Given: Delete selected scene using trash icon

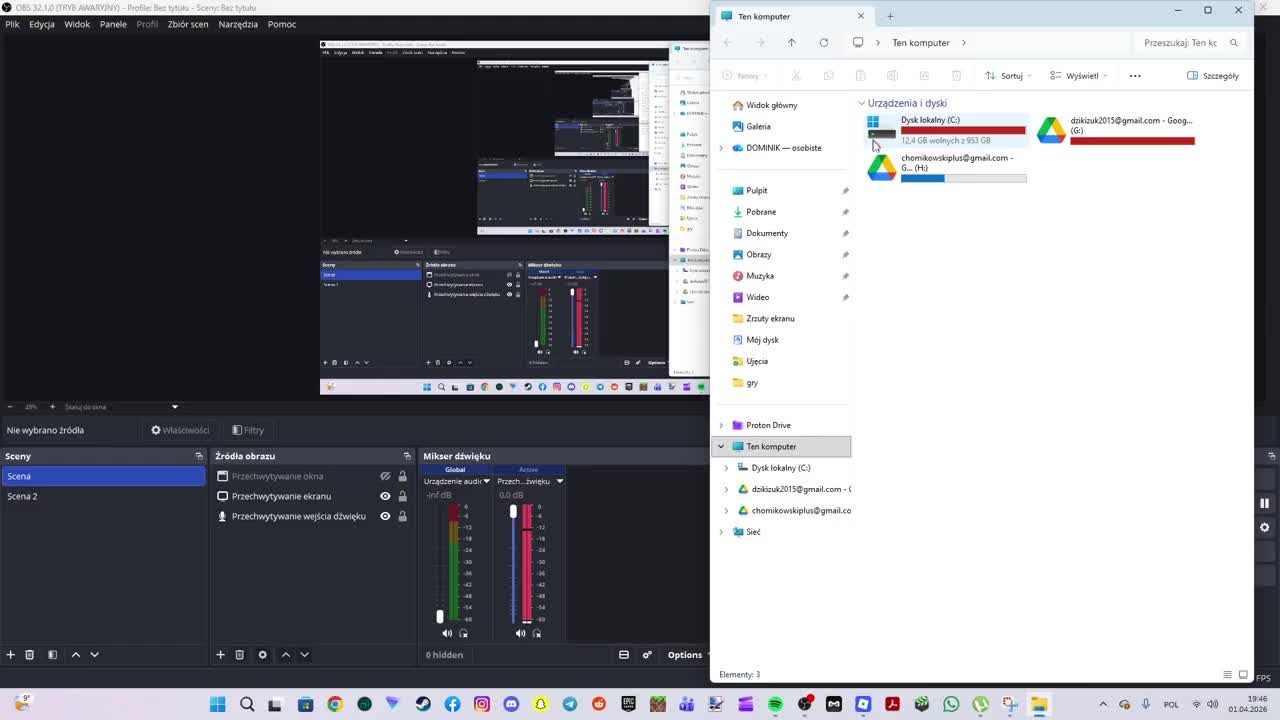Looking at the screenshot, I should coord(30,655).
